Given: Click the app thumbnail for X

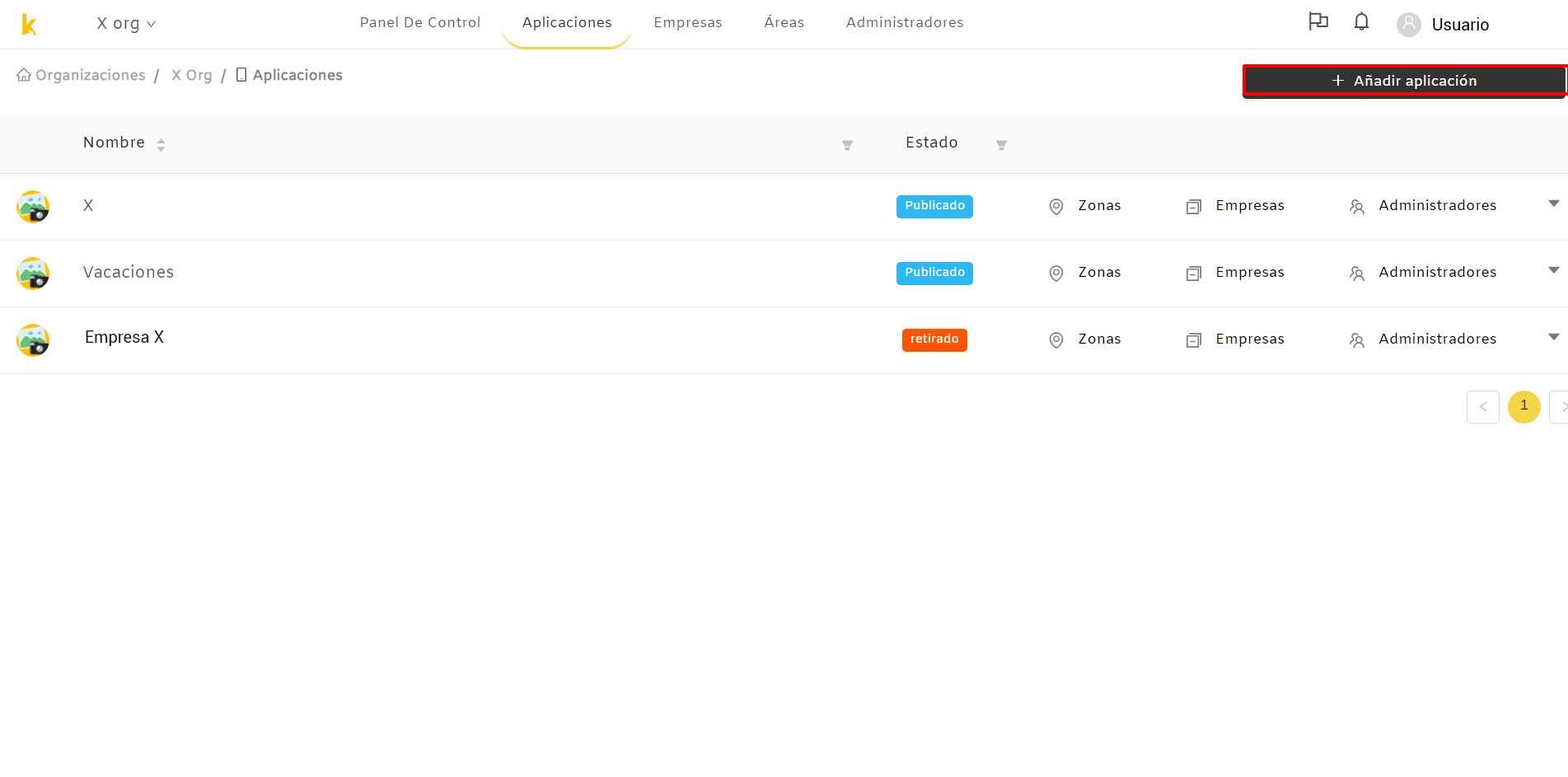Looking at the screenshot, I should pos(33,207).
